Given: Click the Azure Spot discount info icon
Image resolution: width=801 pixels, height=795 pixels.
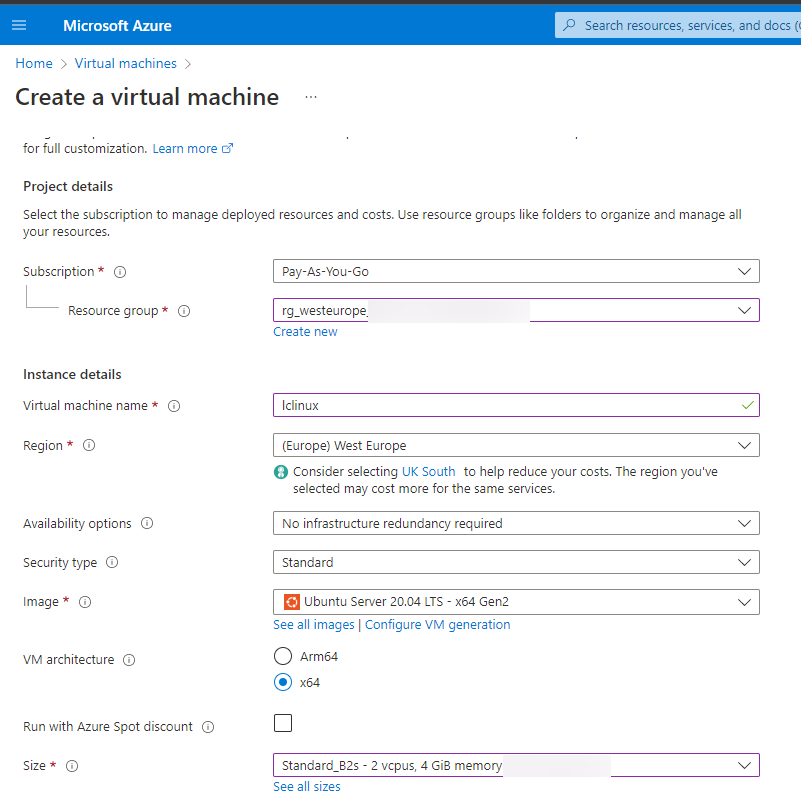Looking at the screenshot, I should pos(208,727).
